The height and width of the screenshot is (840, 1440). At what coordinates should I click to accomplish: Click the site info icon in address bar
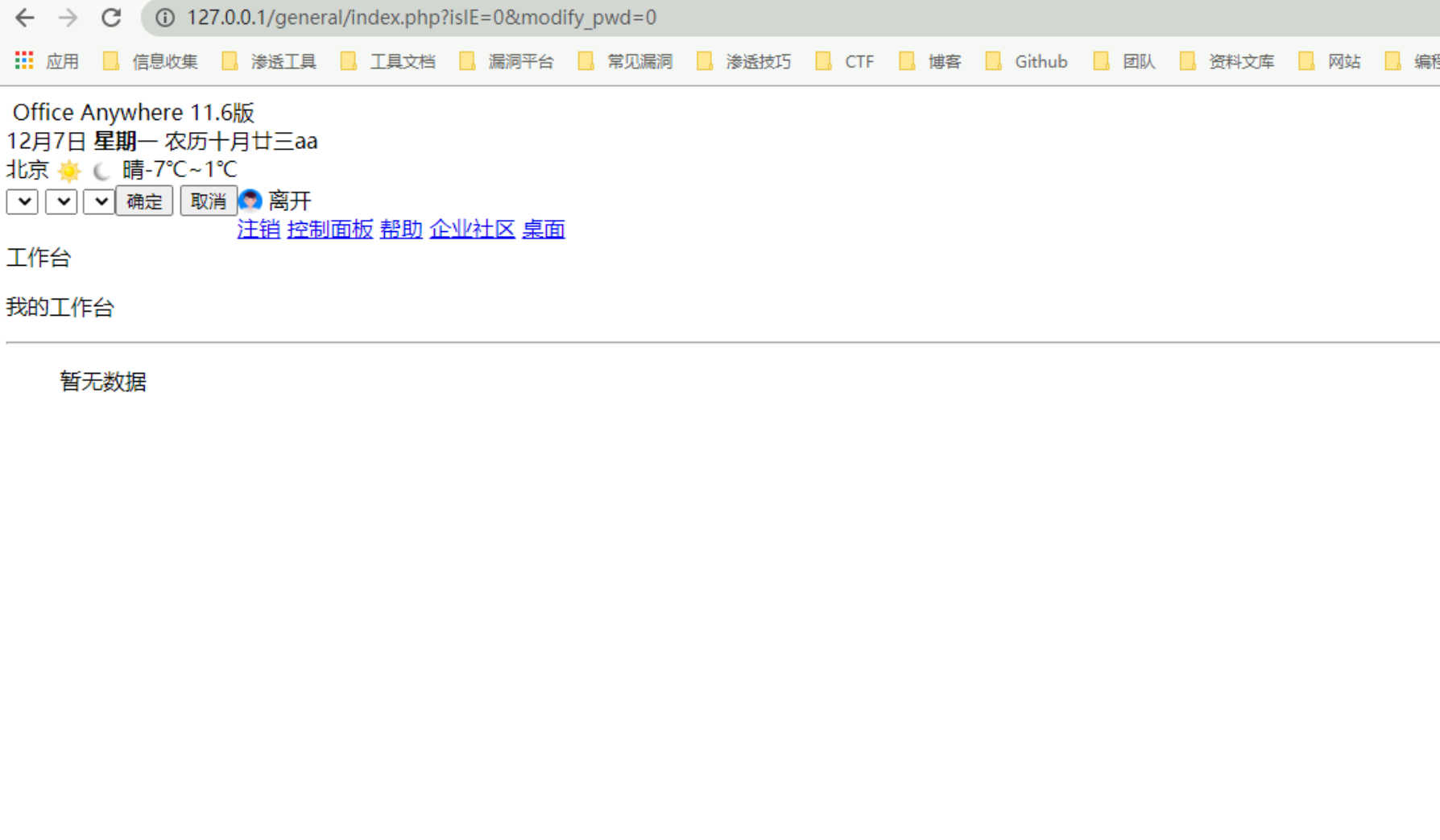tap(165, 18)
